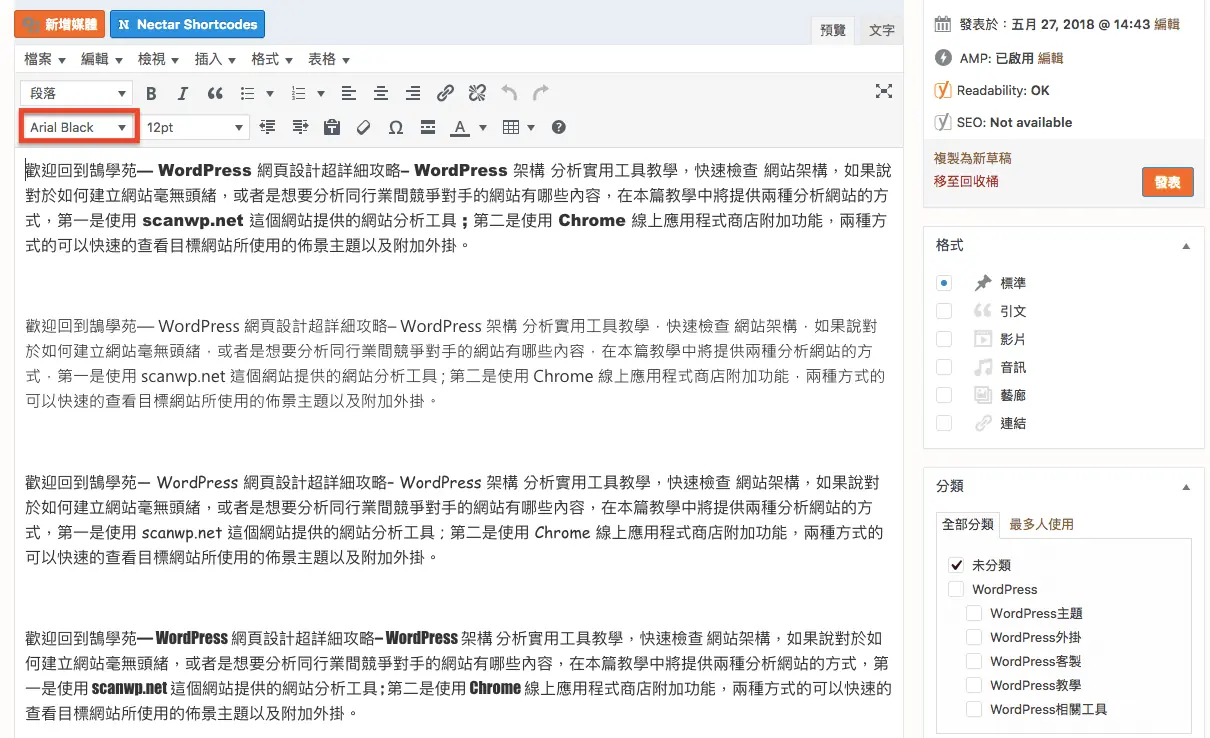Open the 段落 paragraph format dropdown
Screen dimensions: 1210x738
coord(76,93)
